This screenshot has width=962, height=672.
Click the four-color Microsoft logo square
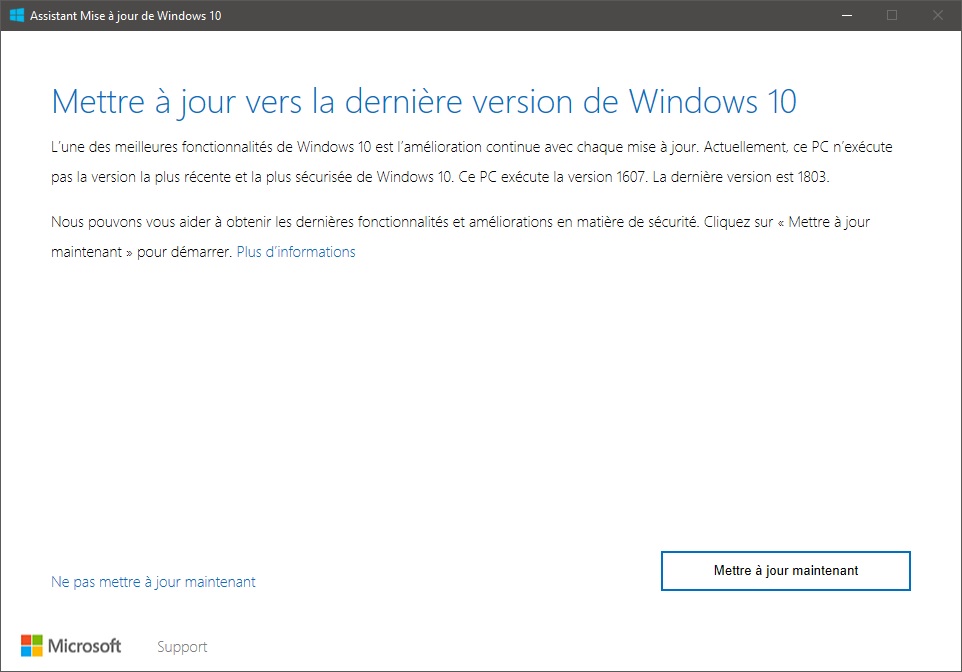pyautogui.click(x=32, y=646)
